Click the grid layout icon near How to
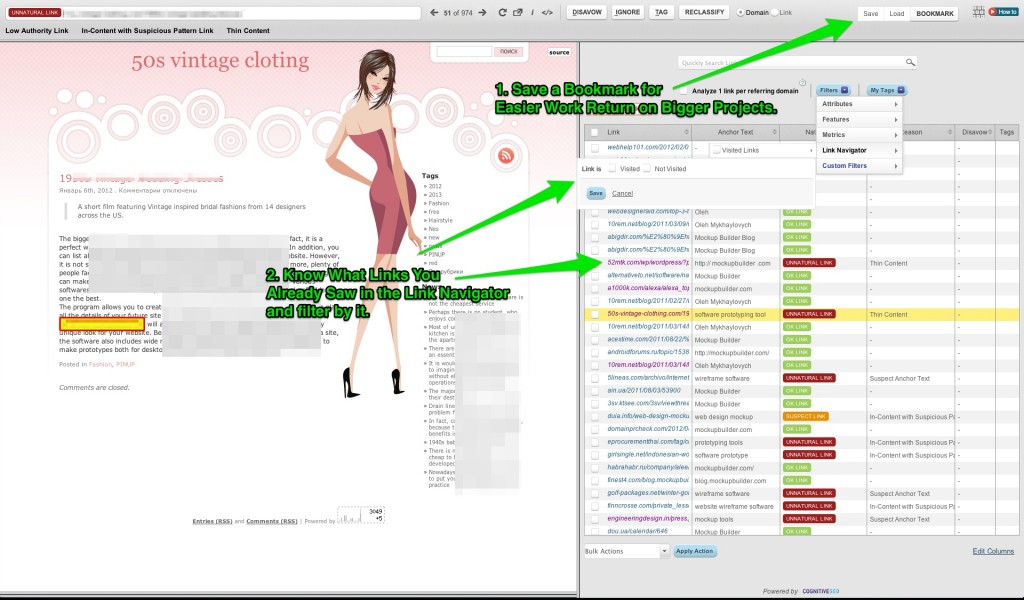Screen dimensions: 1024x600 [x=978, y=12]
